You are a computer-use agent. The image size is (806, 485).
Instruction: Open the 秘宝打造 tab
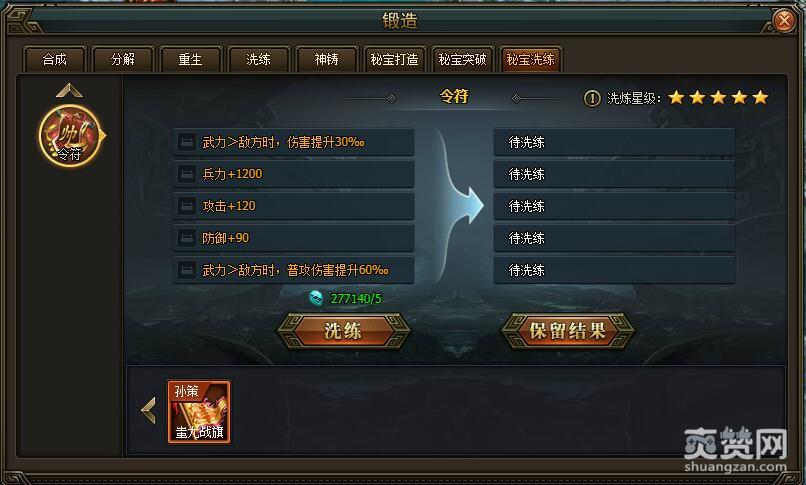click(394, 59)
